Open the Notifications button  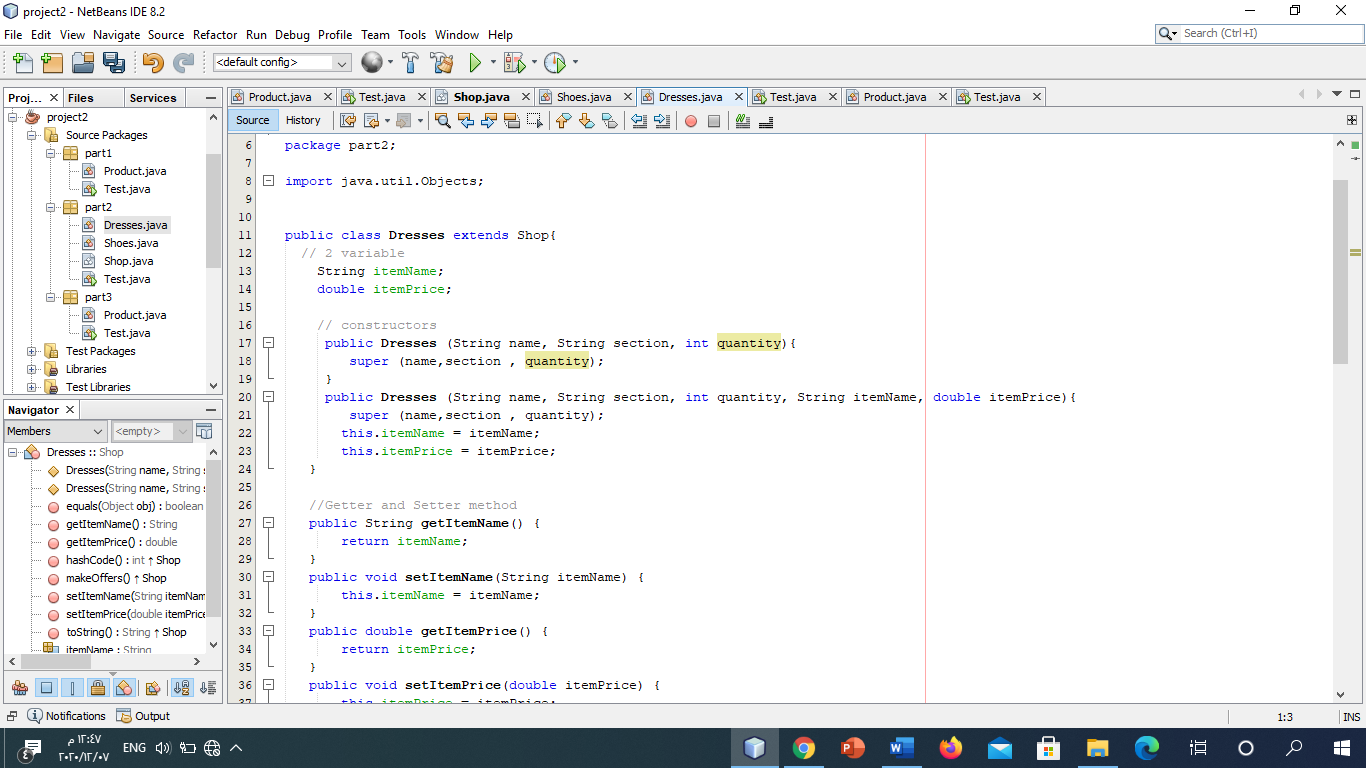pyautogui.click(x=67, y=716)
